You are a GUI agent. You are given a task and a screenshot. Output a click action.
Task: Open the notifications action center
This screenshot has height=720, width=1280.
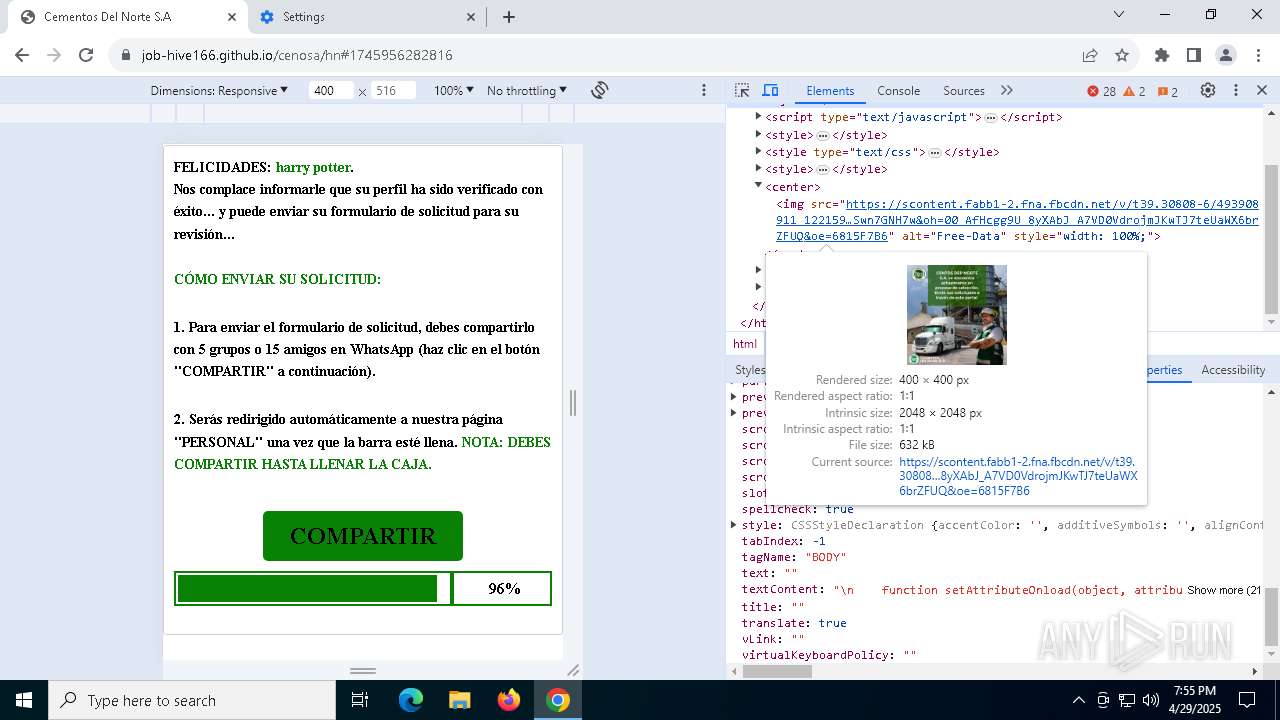[1247, 700]
